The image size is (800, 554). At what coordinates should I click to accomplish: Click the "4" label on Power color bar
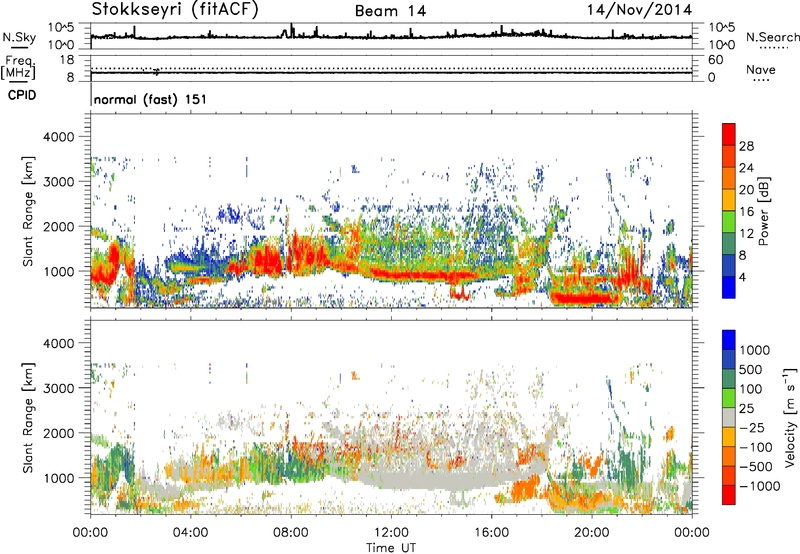coord(742,277)
